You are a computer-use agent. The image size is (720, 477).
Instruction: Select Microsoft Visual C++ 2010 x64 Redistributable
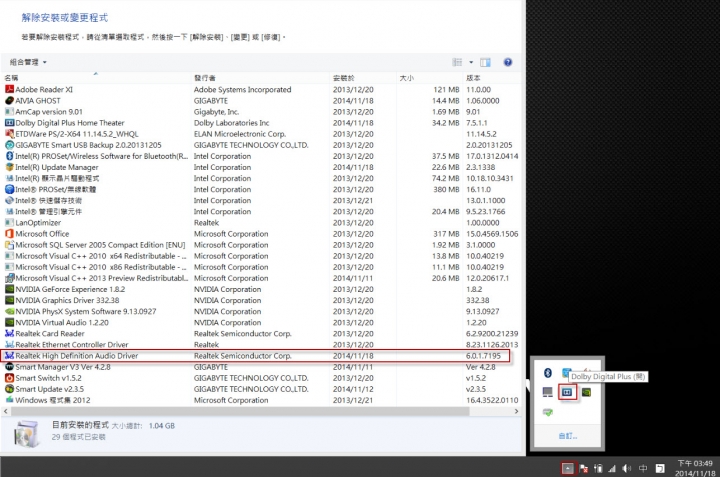point(262,256)
